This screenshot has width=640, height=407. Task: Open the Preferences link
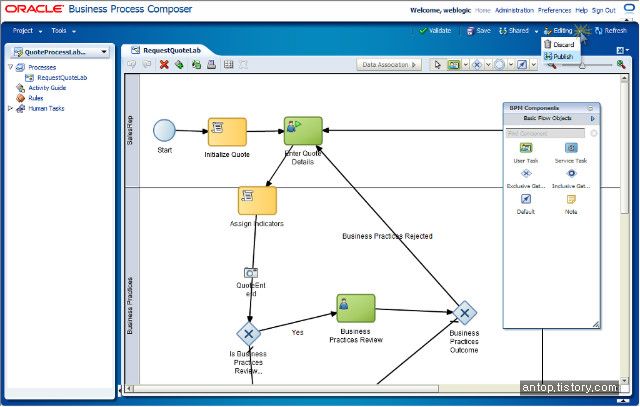point(554,10)
